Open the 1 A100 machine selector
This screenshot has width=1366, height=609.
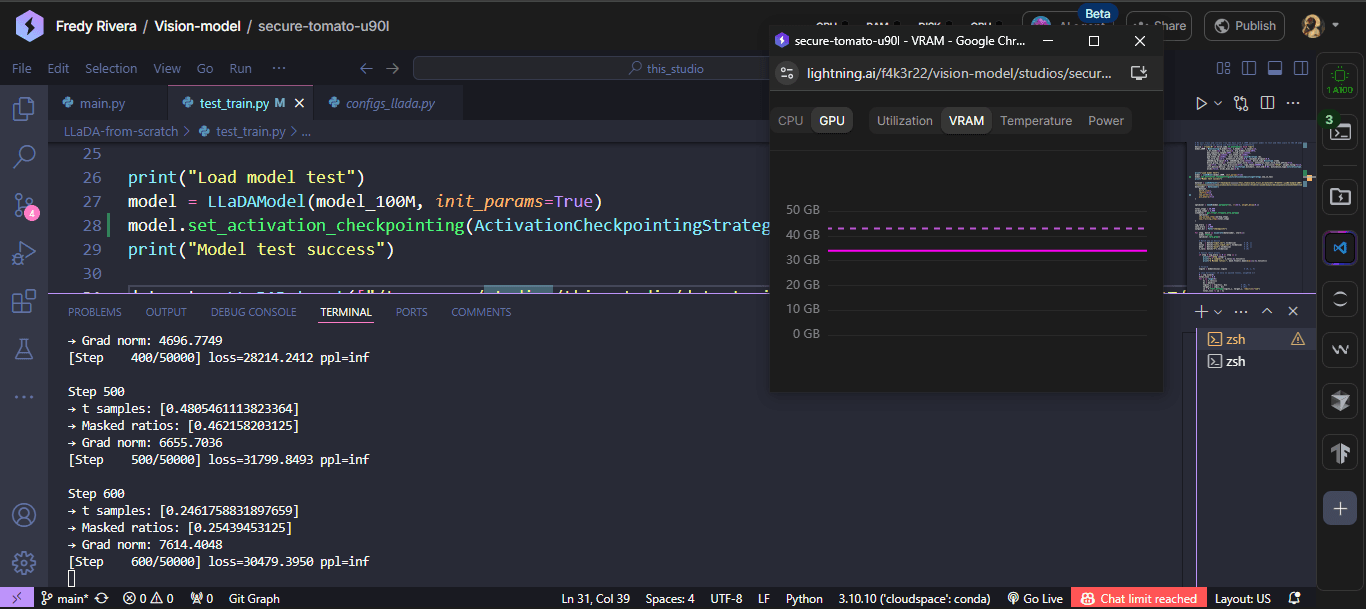click(1339, 78)
